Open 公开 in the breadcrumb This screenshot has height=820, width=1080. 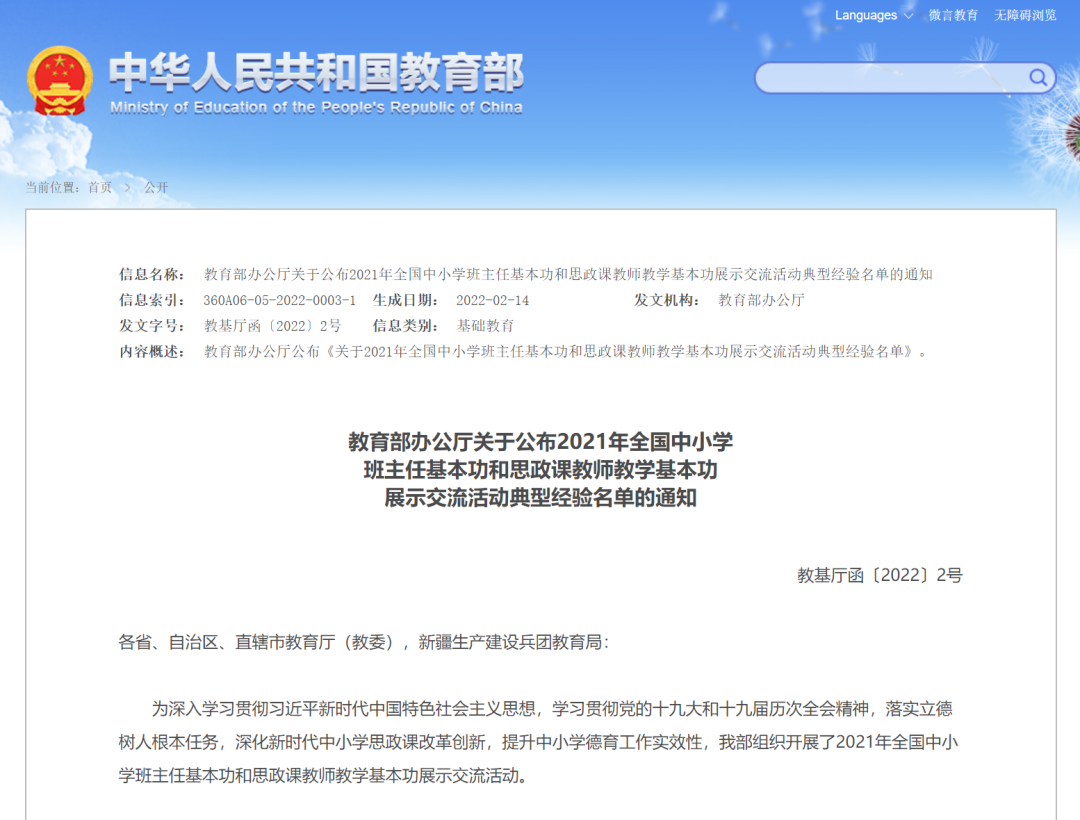pyautogui.click(x=156, y=187)
